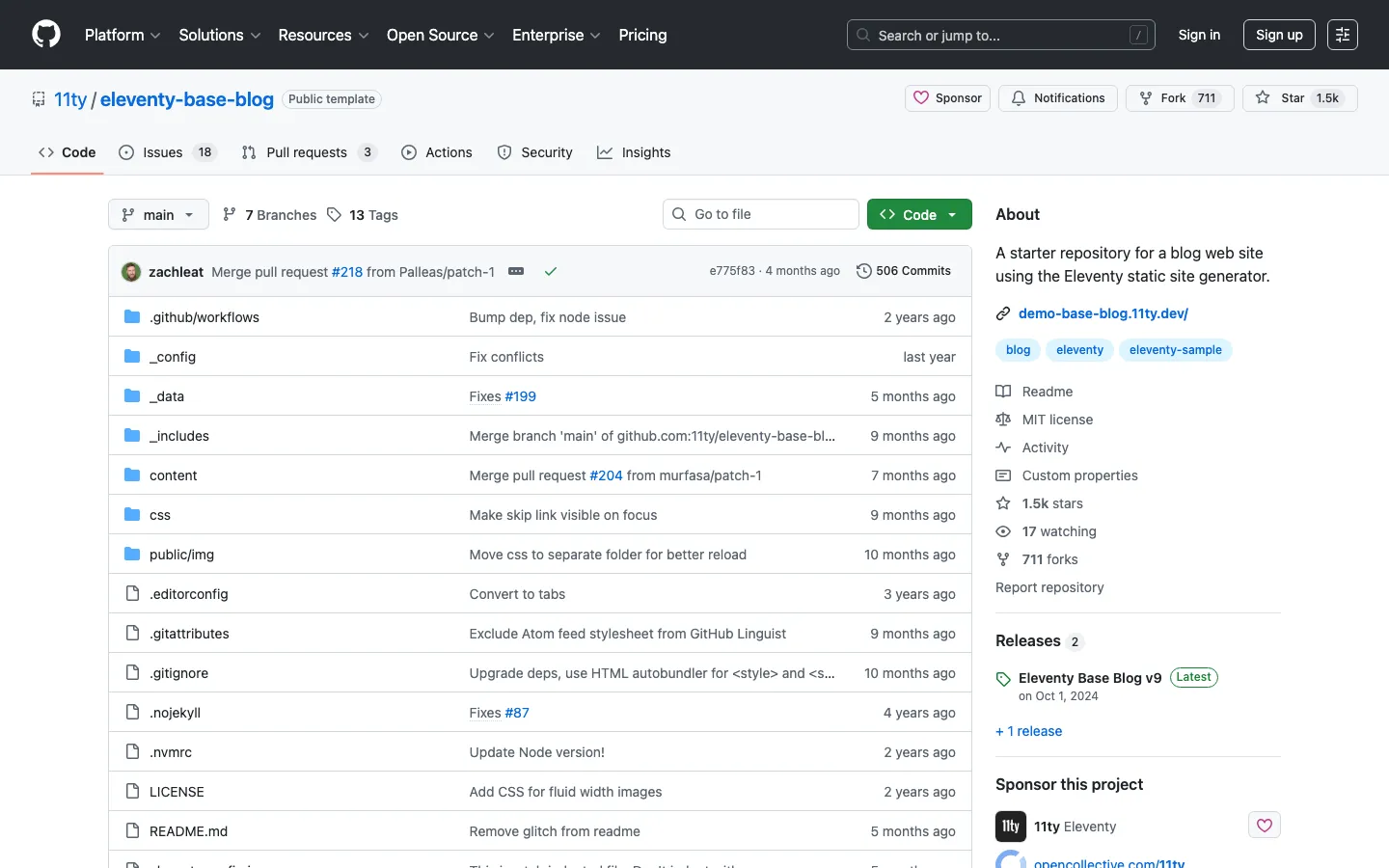Viewport: 1389px width, 868px height.
Task: Switch to the Actions tab
Action: point(437,152)
